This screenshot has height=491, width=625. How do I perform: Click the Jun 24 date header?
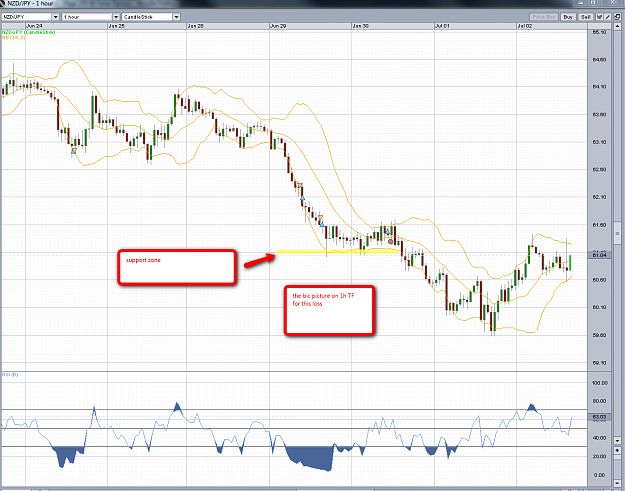pos(34,26)
